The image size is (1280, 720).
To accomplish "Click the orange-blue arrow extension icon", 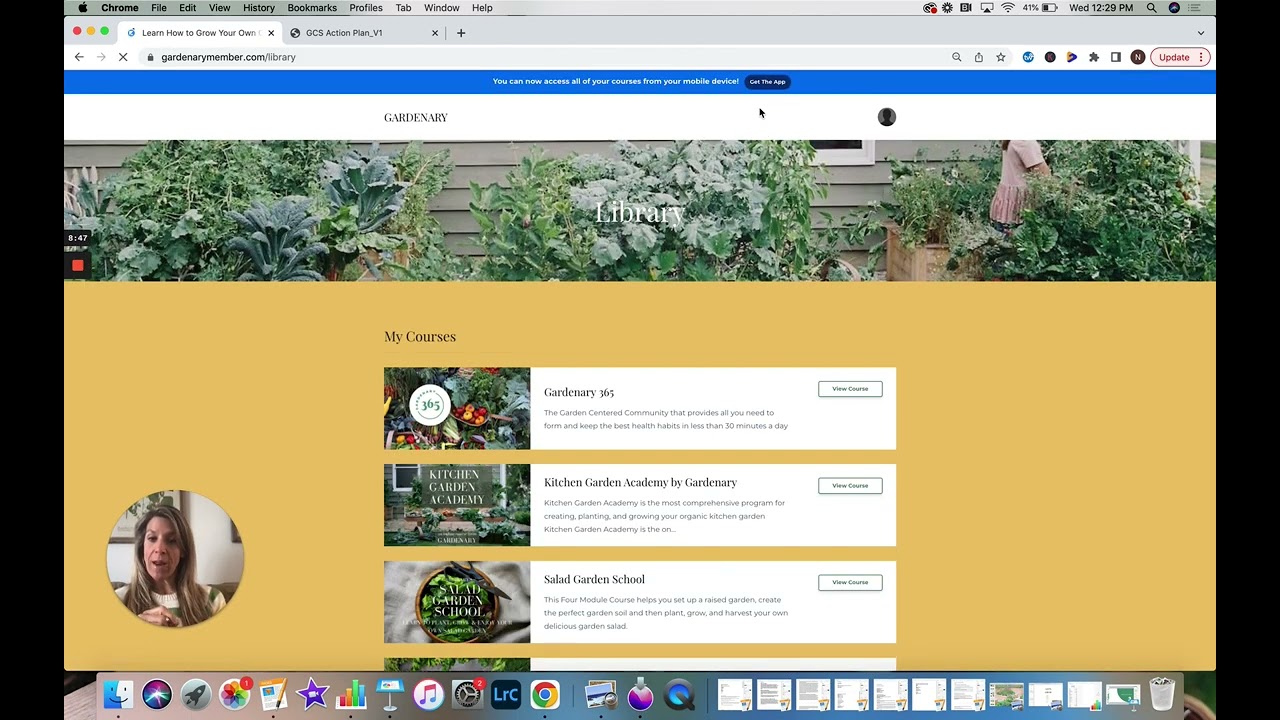I will coord(1071,57).
